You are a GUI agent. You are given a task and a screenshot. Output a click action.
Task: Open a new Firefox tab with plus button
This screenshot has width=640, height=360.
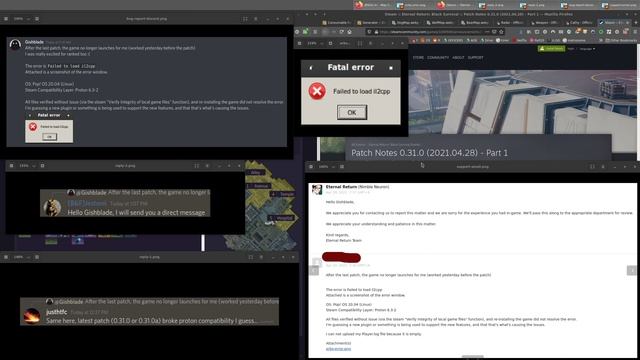click(x=636, y=22)
